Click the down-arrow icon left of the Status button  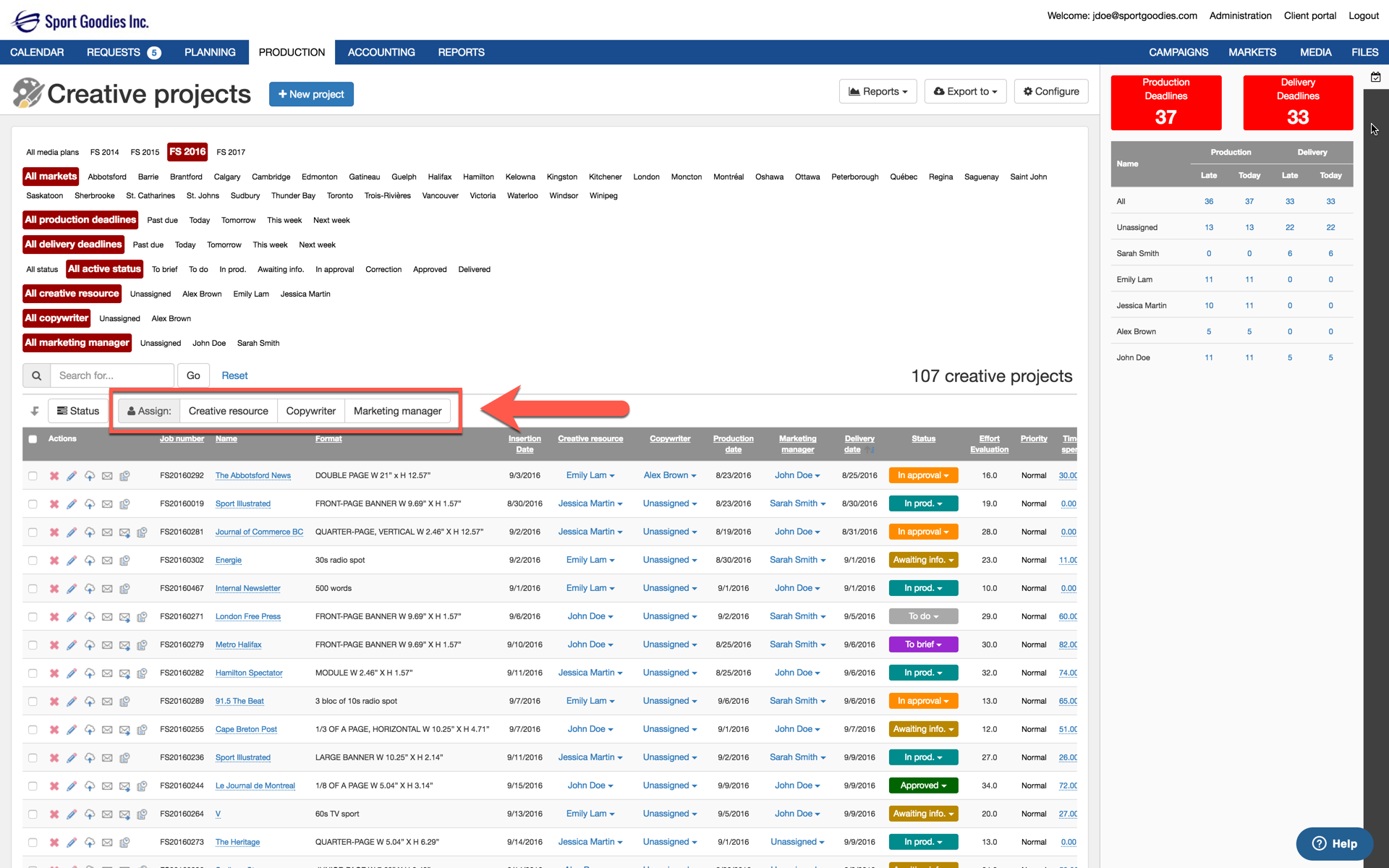(34, 411)
